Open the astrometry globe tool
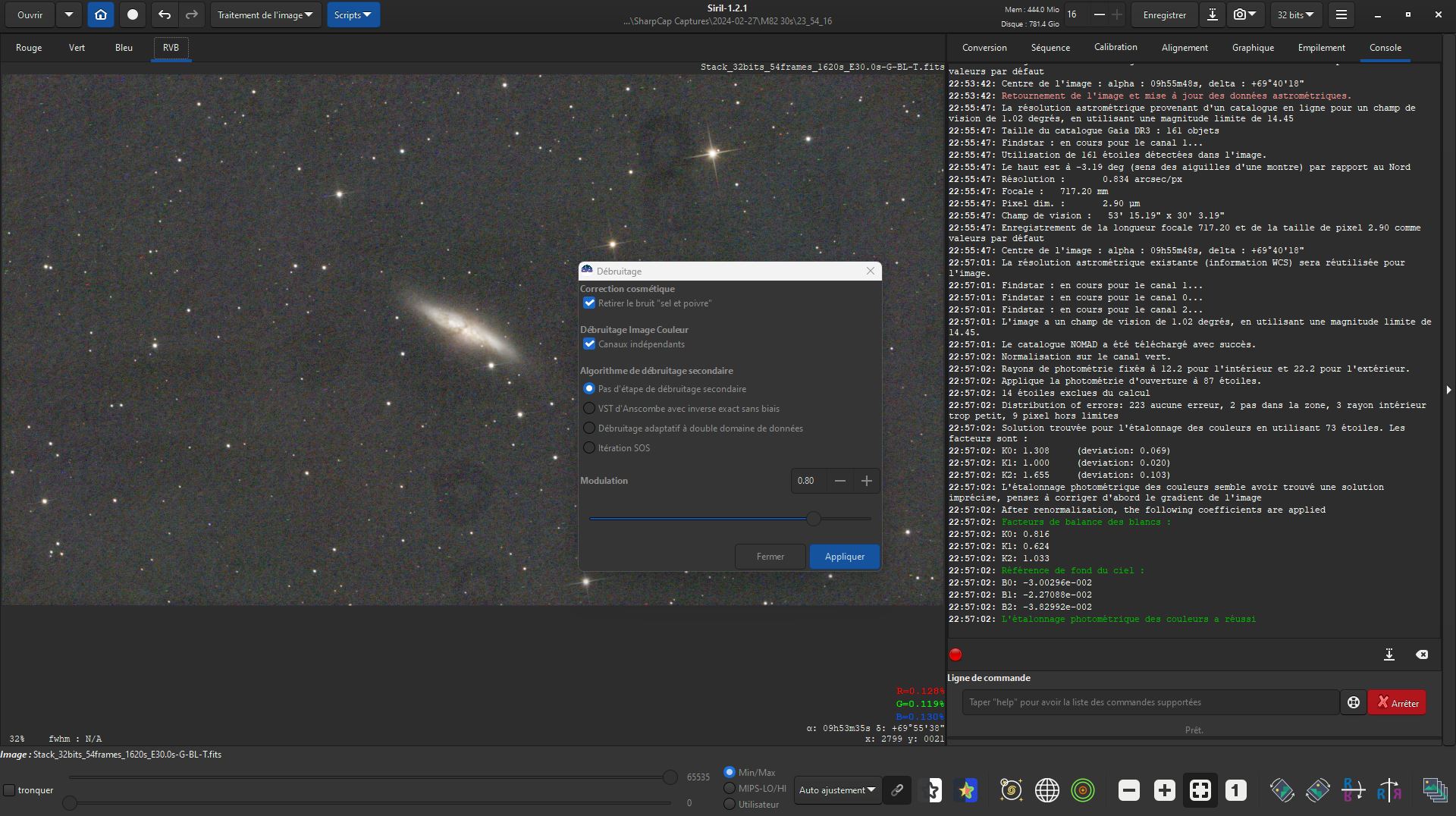Viewport: 1456px width, 816px height. (1046, 790)
